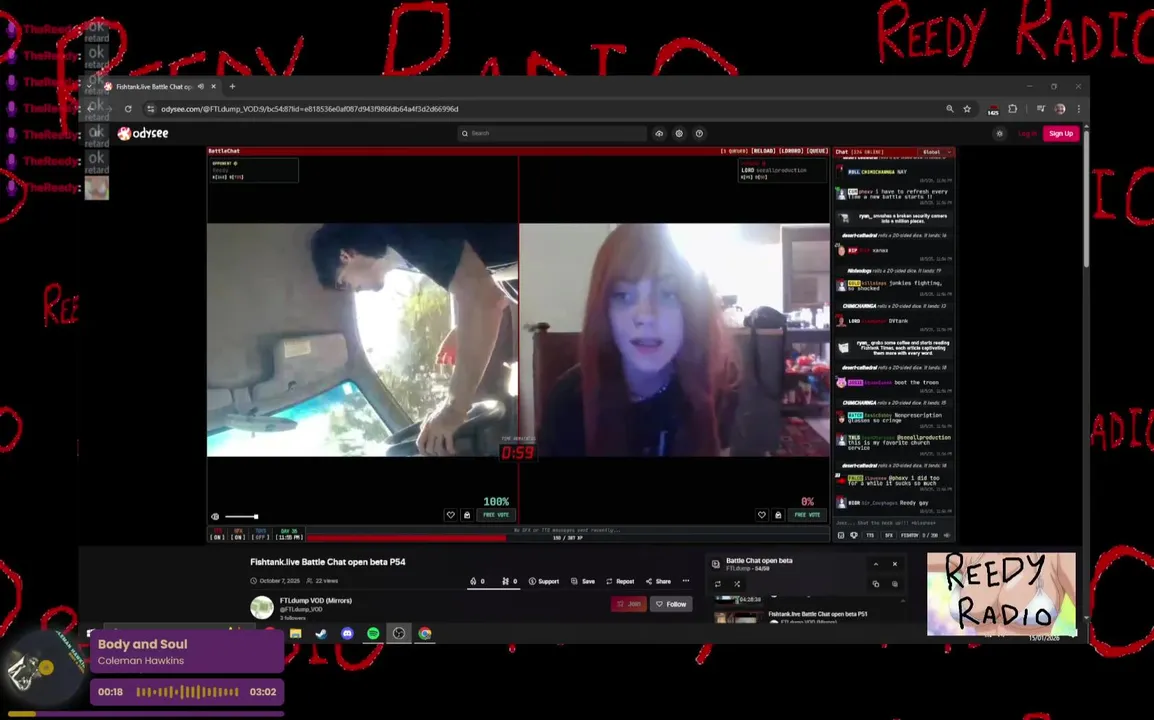1154x720 pixels.
Task: Click the Chrome address bar URL
Action: pyautogui.click(x=309, y=109)
